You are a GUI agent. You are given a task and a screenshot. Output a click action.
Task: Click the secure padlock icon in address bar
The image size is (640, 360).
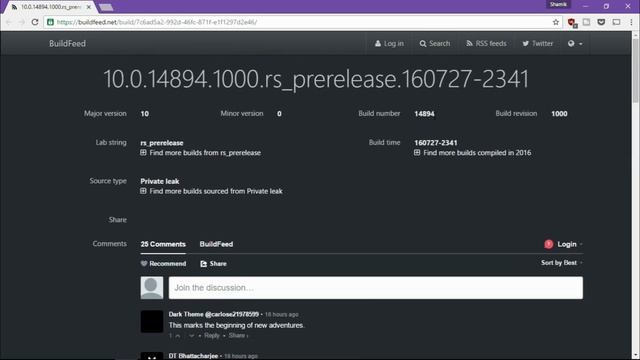[x=50, y=22]
